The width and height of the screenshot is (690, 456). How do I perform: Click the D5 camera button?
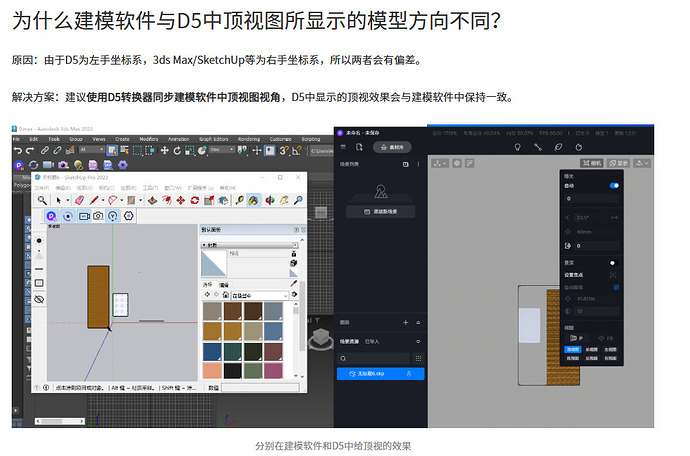[x=592, y=163]
